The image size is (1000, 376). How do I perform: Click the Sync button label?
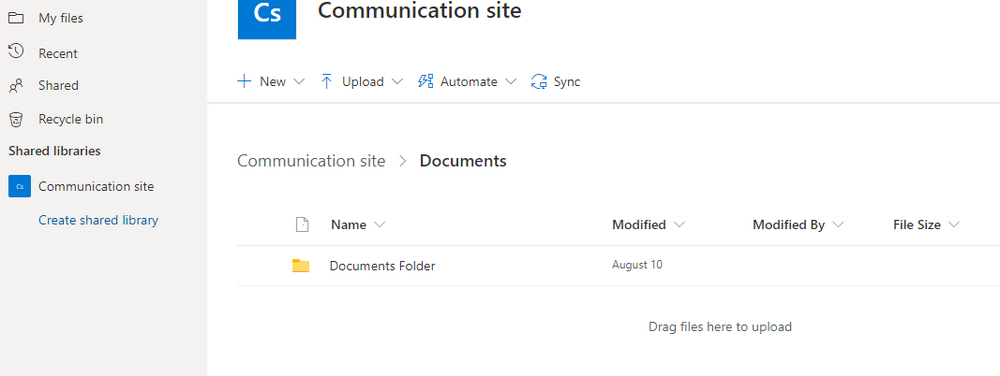pos(567,82)
